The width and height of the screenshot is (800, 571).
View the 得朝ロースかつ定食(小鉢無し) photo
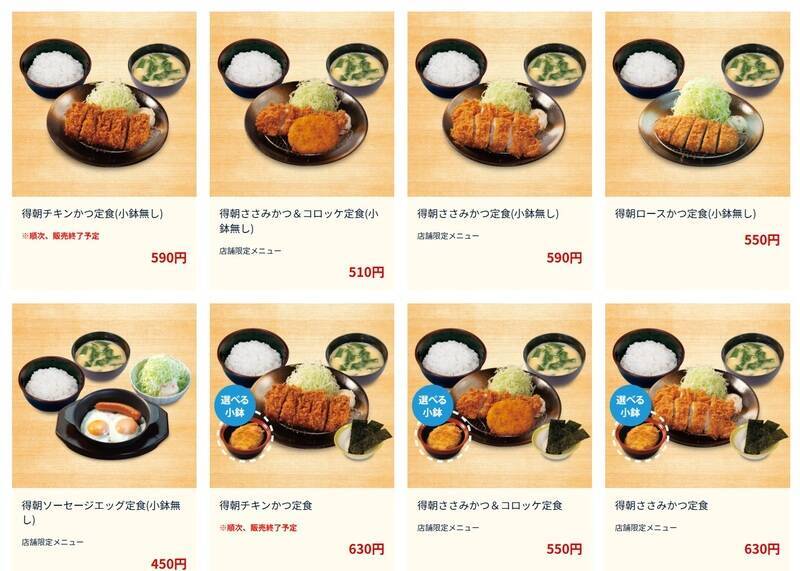point(697,104)
